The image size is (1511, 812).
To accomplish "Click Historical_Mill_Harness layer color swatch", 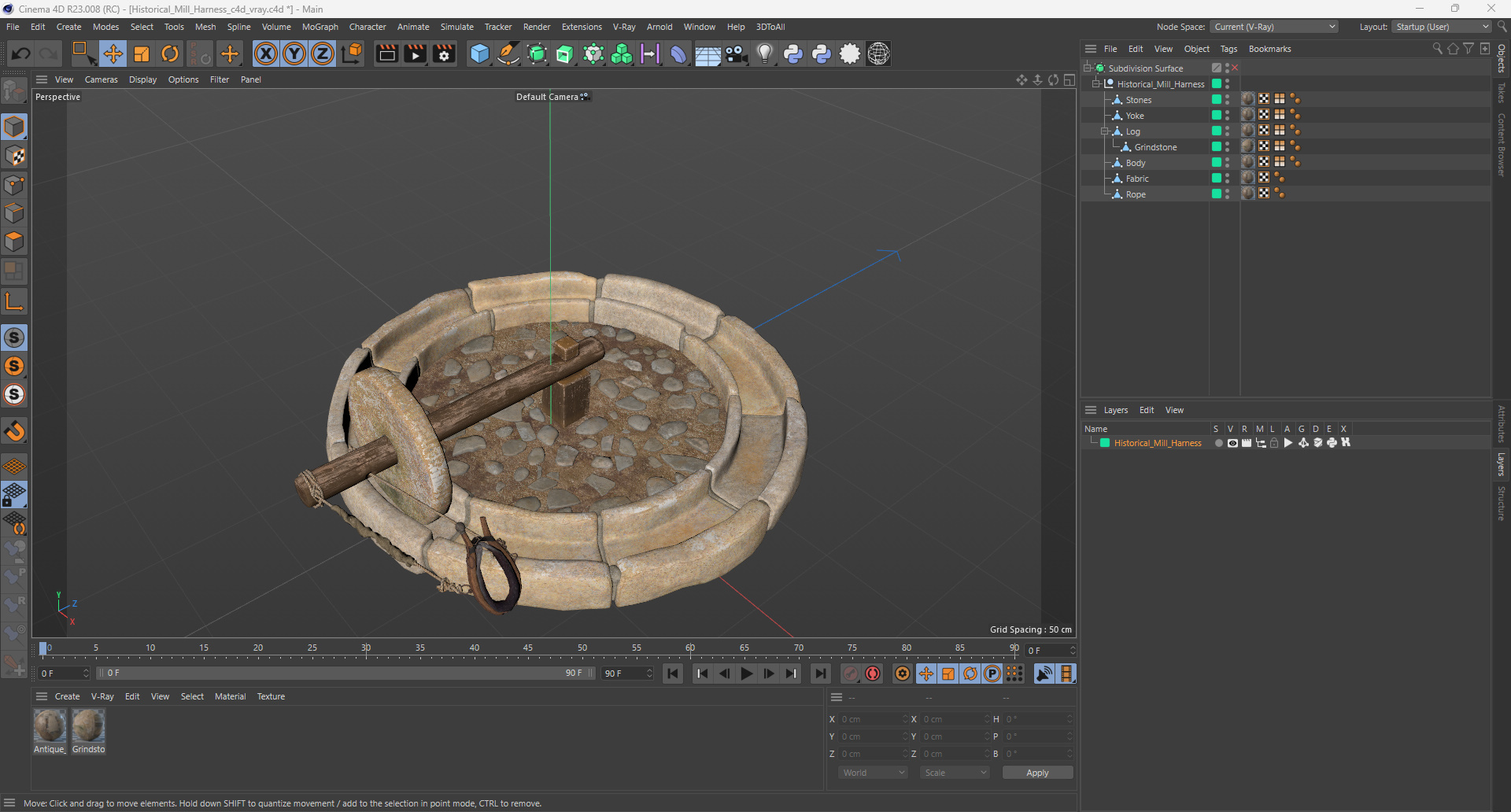I will click(x=1105, y=443).
